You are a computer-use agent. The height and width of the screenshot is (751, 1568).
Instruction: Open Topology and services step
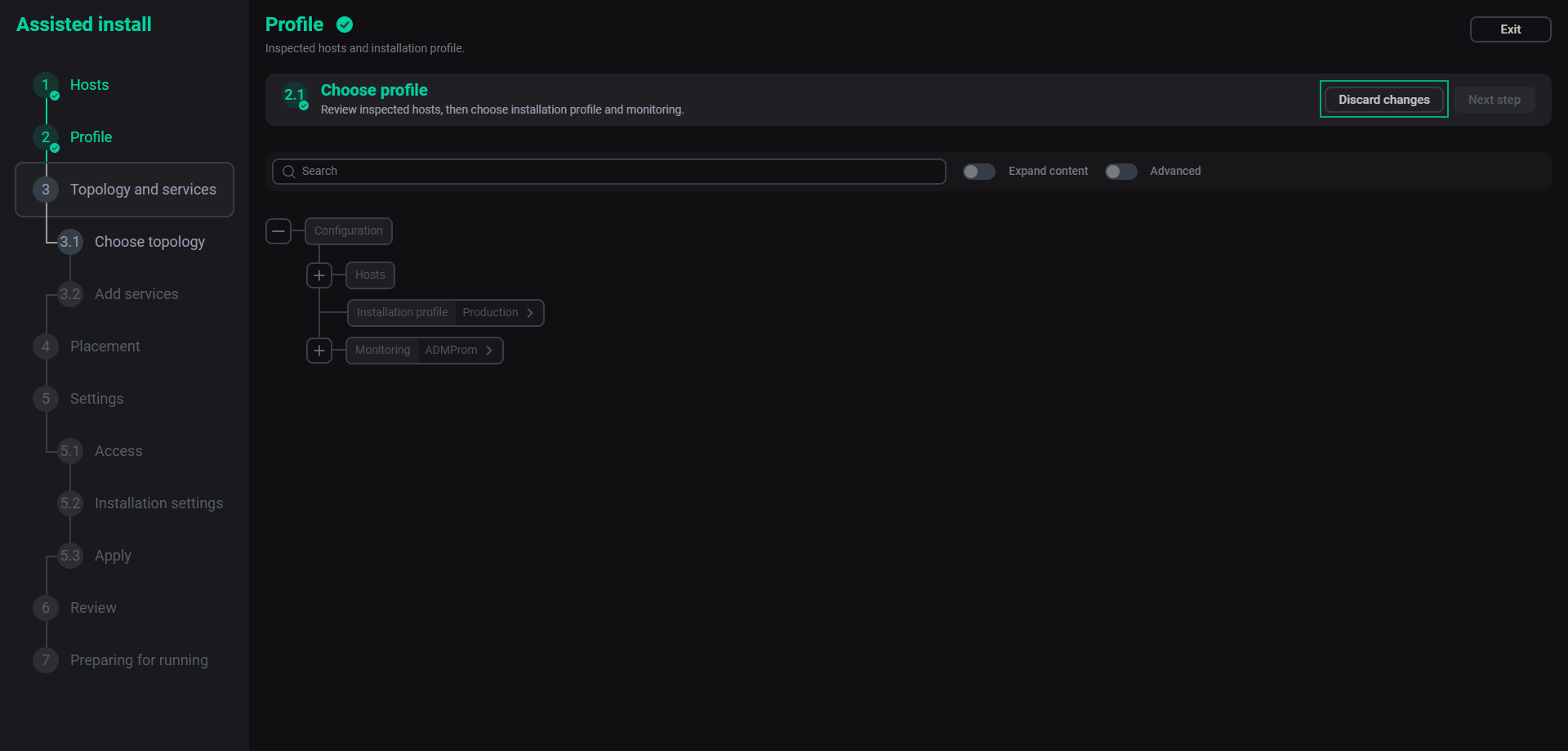[x=124, y=190]
